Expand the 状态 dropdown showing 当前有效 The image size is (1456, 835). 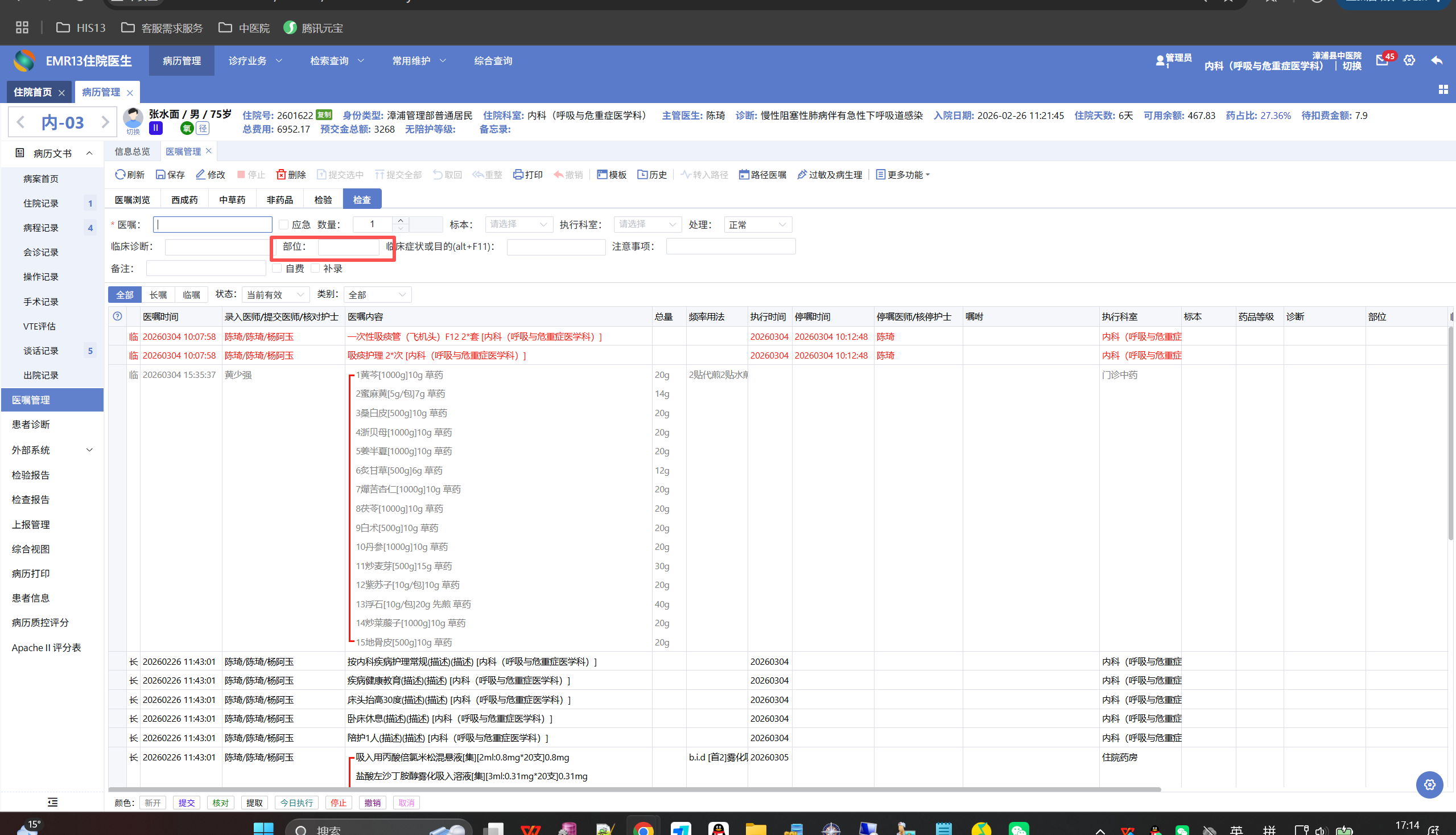coord(275,295)
